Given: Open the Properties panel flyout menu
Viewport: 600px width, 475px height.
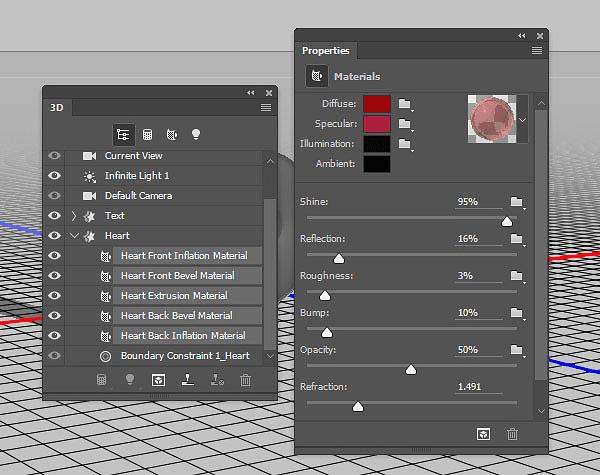Looking at the screenshot, I should [537, 51].
